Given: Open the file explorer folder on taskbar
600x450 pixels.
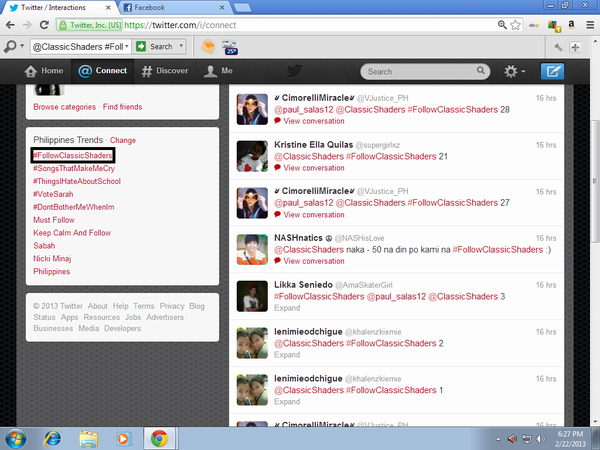Looking at the screenshot, I should coord(88,439).
